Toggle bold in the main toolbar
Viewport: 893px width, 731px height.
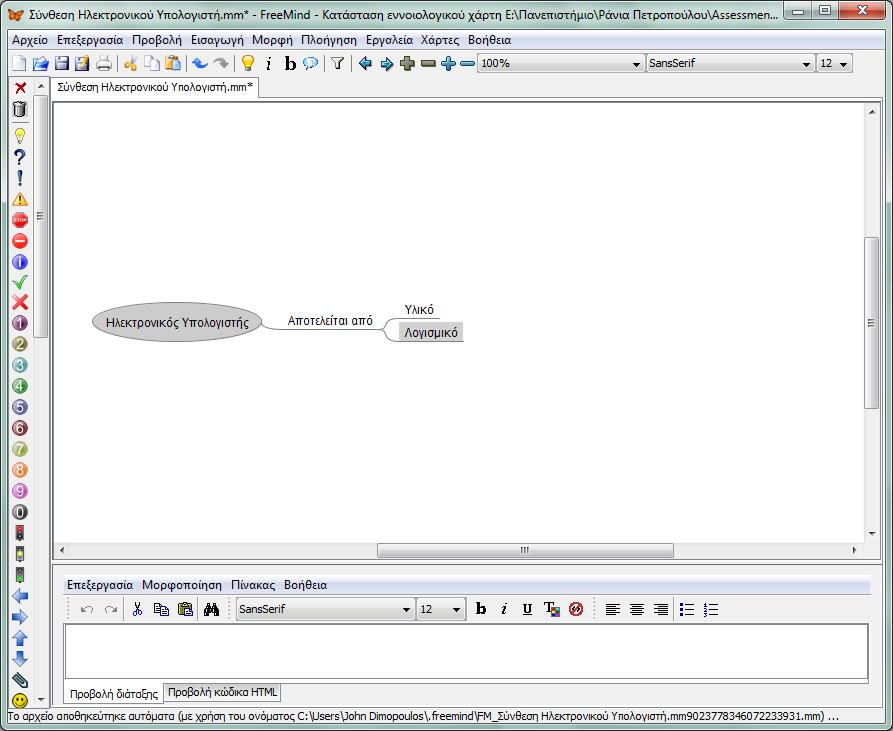(290, 64)
